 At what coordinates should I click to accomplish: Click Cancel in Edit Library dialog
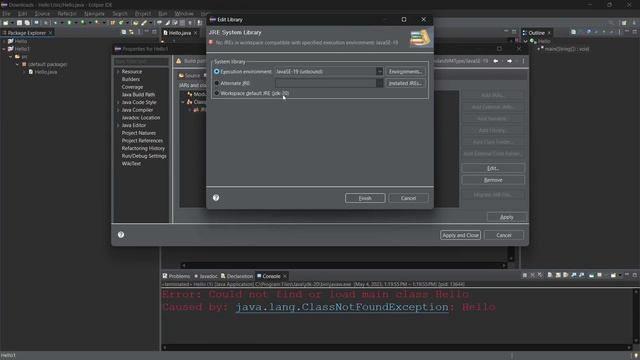[x=408, y=198]
